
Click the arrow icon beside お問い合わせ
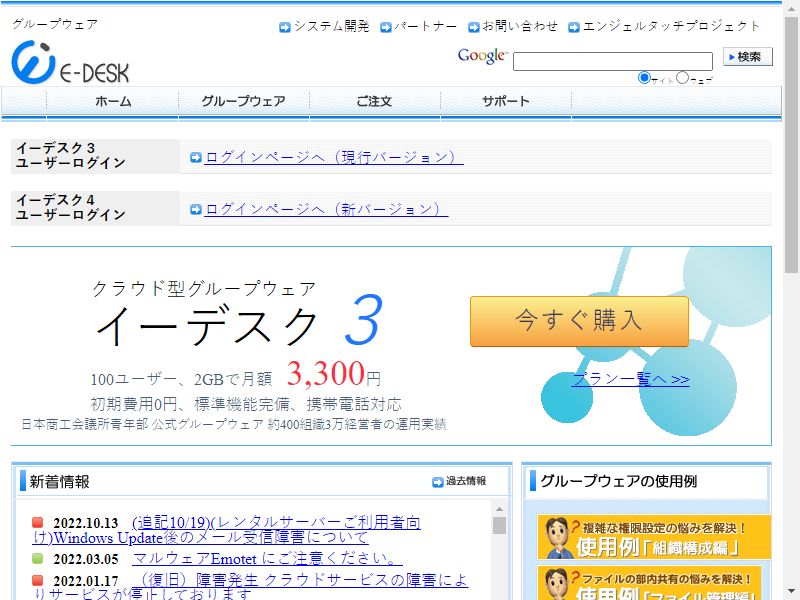pyautogui.click(x=473, y=27)
